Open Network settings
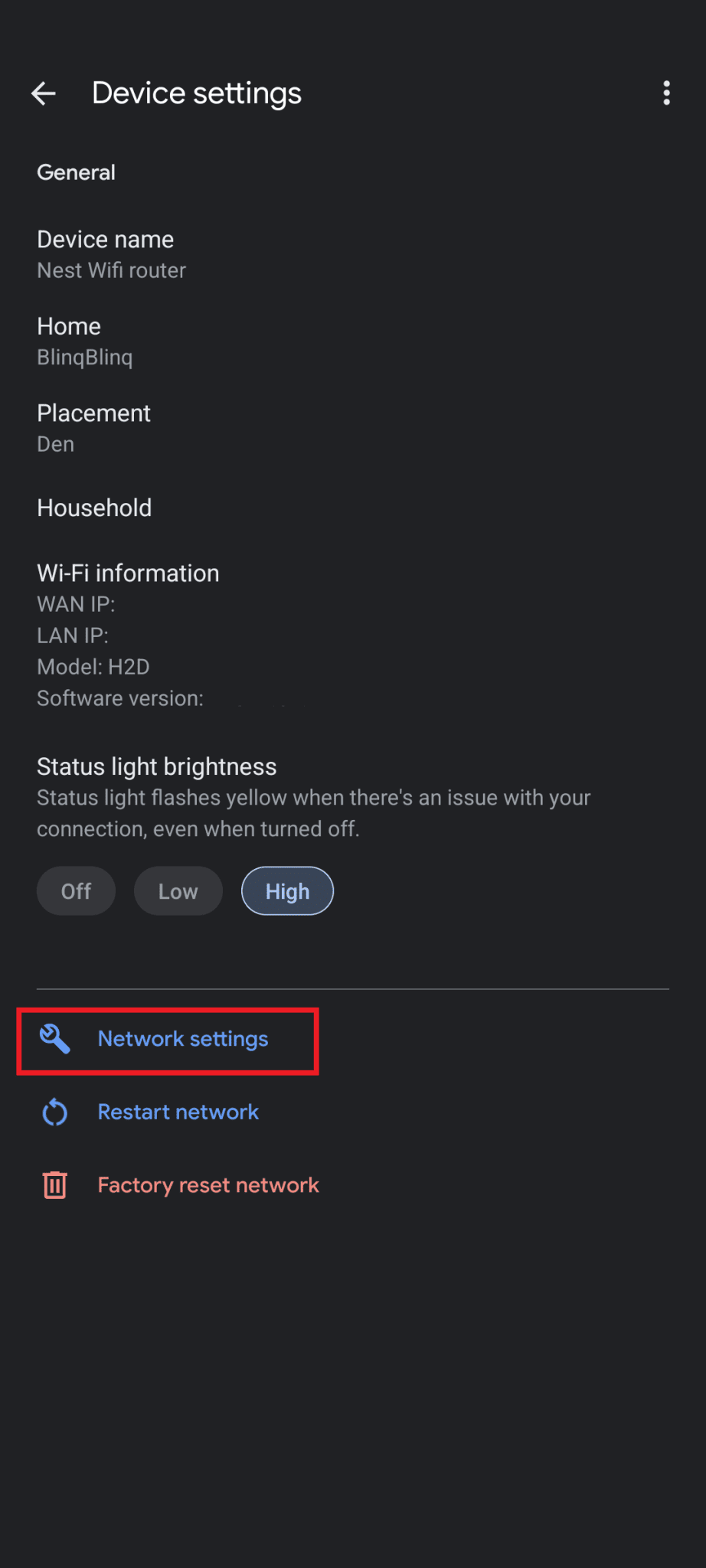This screenshot has height=1568, width=706. (183, 1039)
